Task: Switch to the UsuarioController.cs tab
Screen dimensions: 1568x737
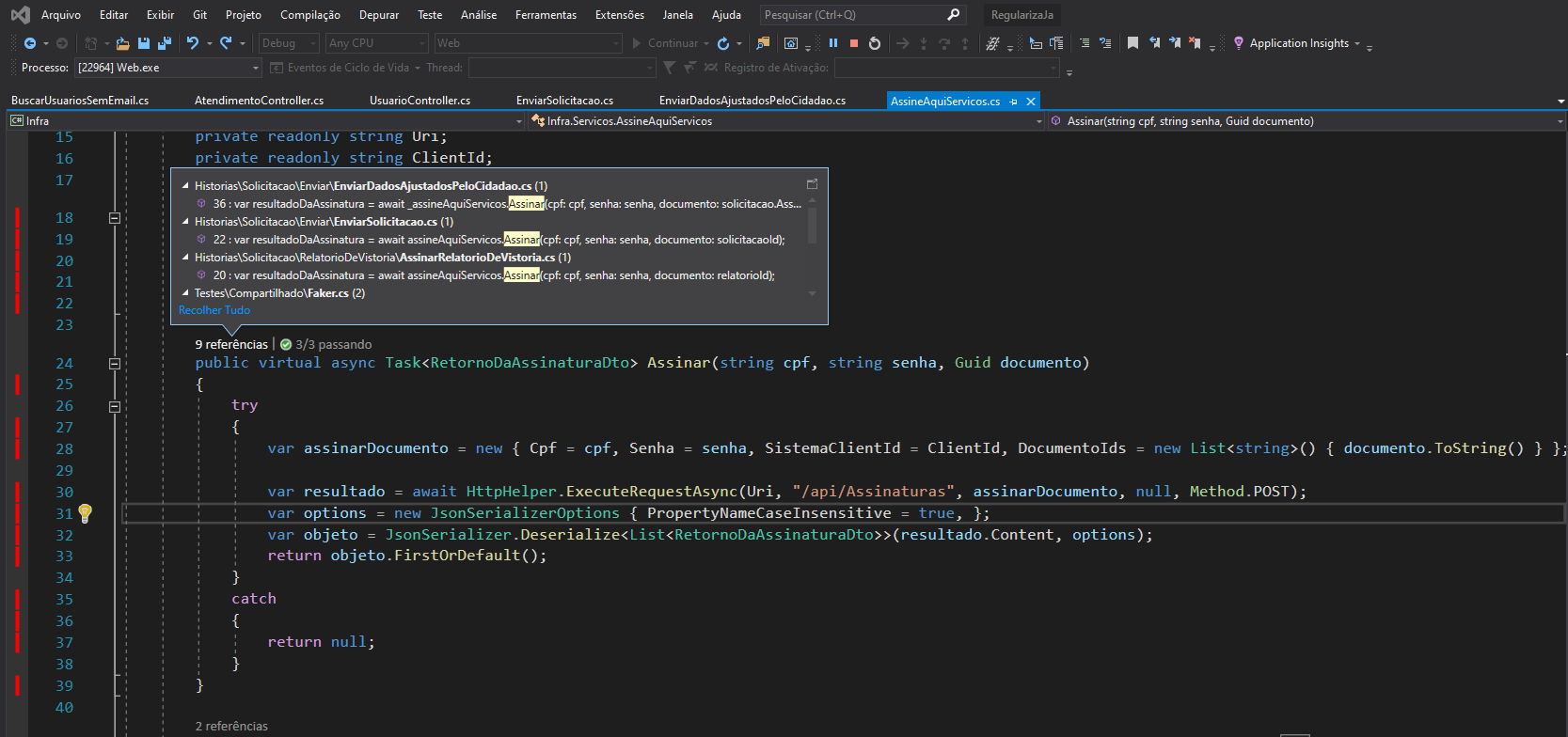Action: (420, 101)
